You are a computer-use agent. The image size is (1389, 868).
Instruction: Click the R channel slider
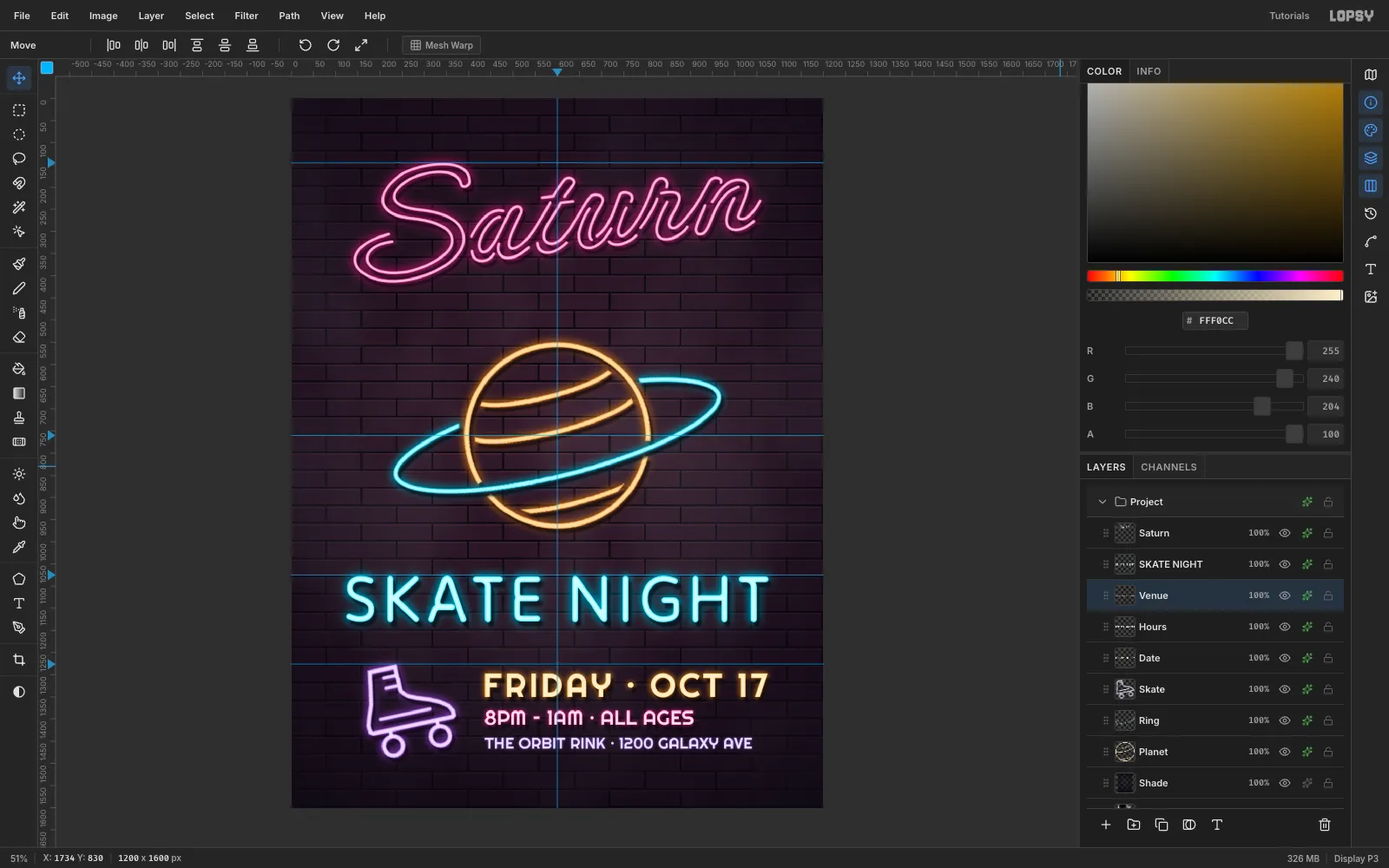pyautogui.click(x=1215, y=351)
